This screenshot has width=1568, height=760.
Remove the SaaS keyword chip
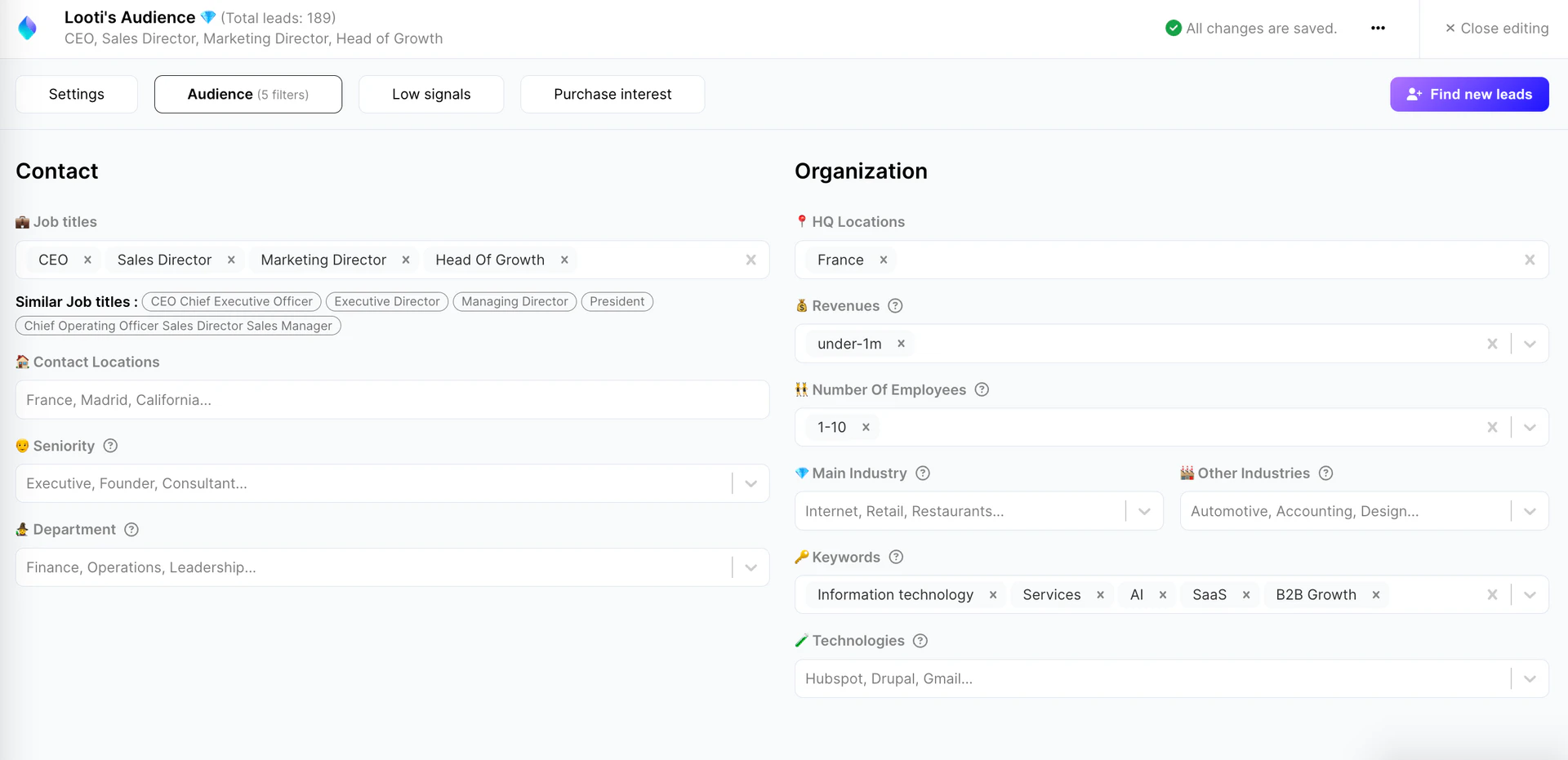pos(1245,594)
